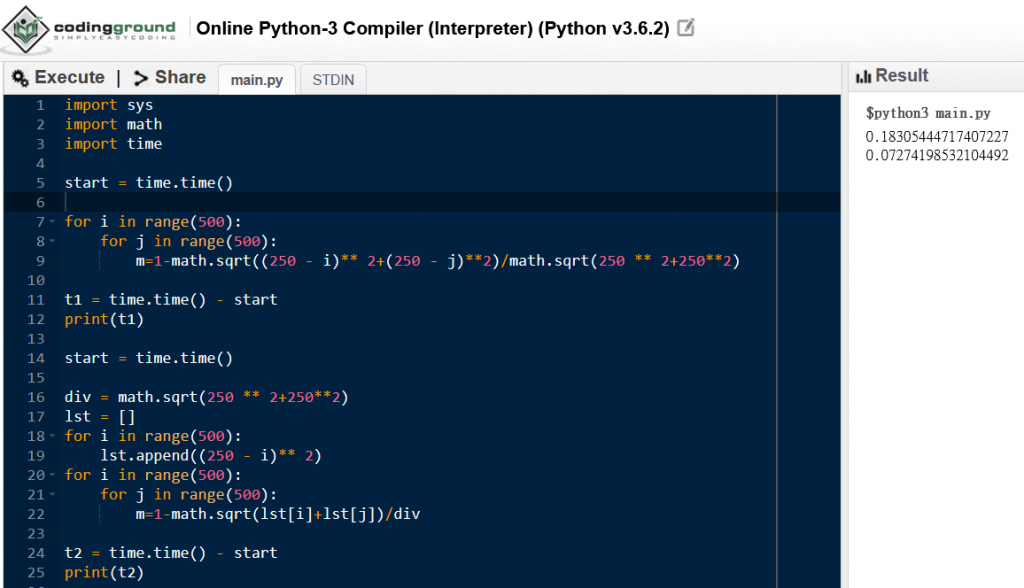Fold the for loop at line 20

52,475
